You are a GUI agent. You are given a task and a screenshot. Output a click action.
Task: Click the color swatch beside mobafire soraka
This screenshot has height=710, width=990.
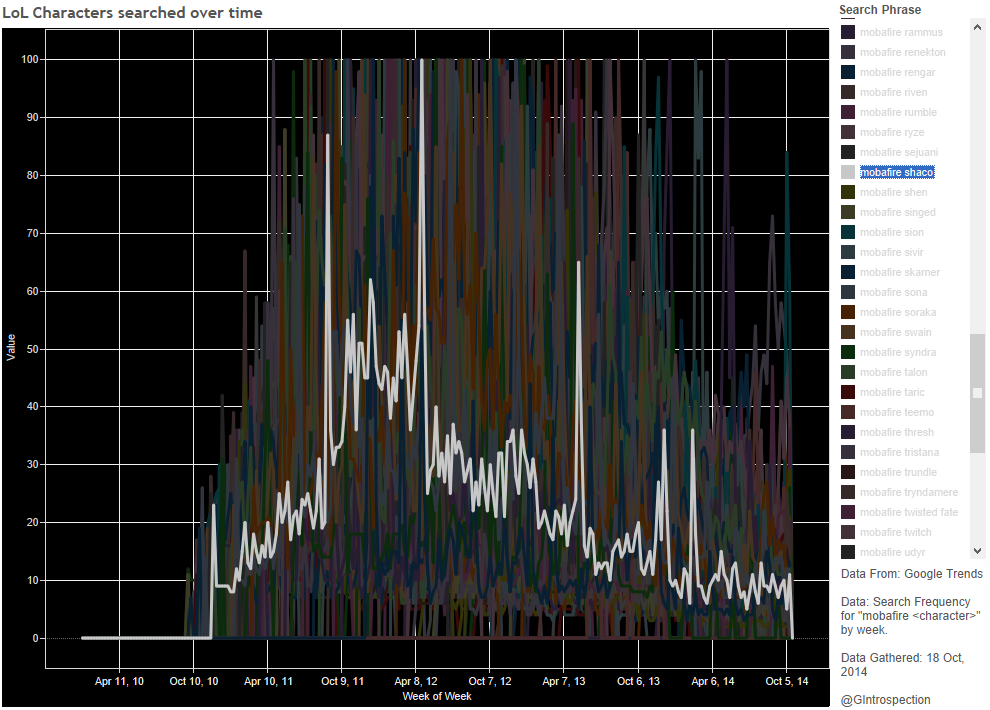tap(848, 312)
